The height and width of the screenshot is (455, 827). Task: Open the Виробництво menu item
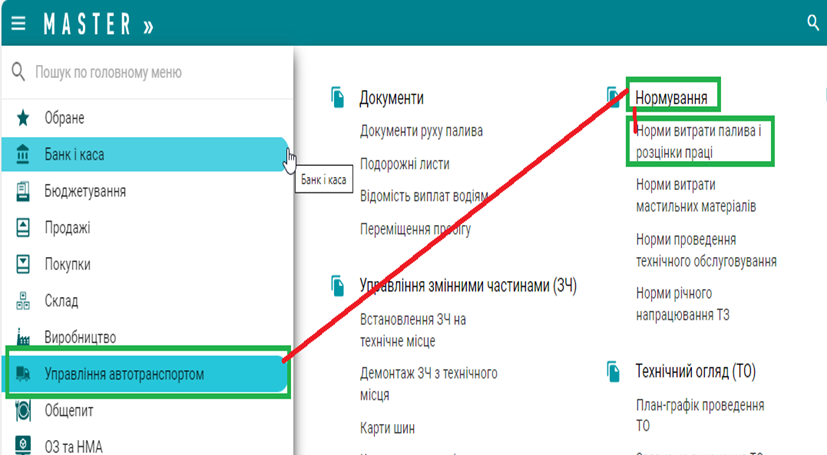(x=80, y=337)
